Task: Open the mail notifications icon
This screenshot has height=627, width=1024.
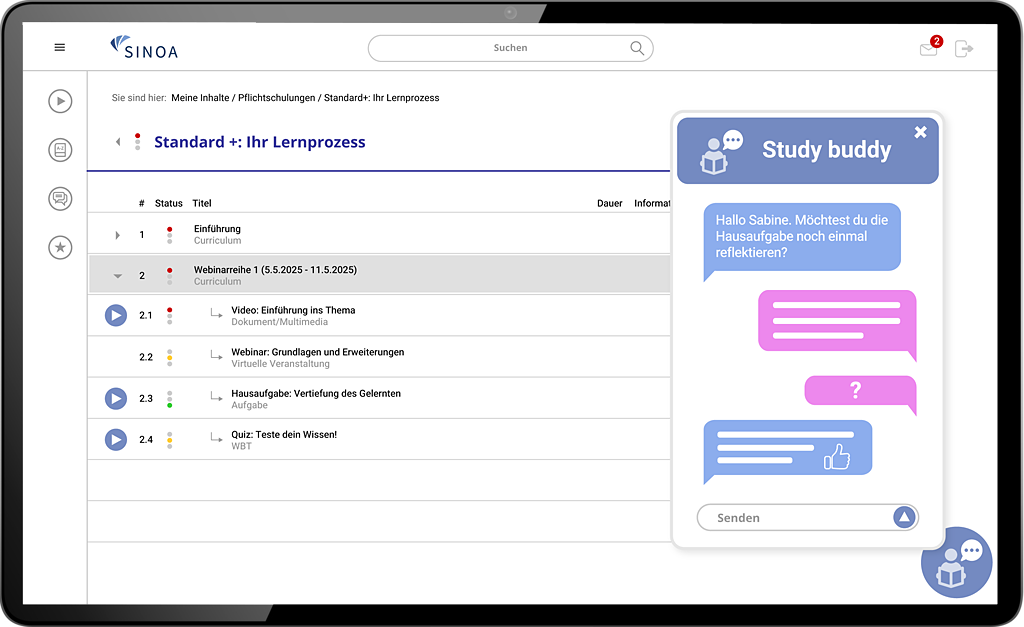Action: click(929, 49)
